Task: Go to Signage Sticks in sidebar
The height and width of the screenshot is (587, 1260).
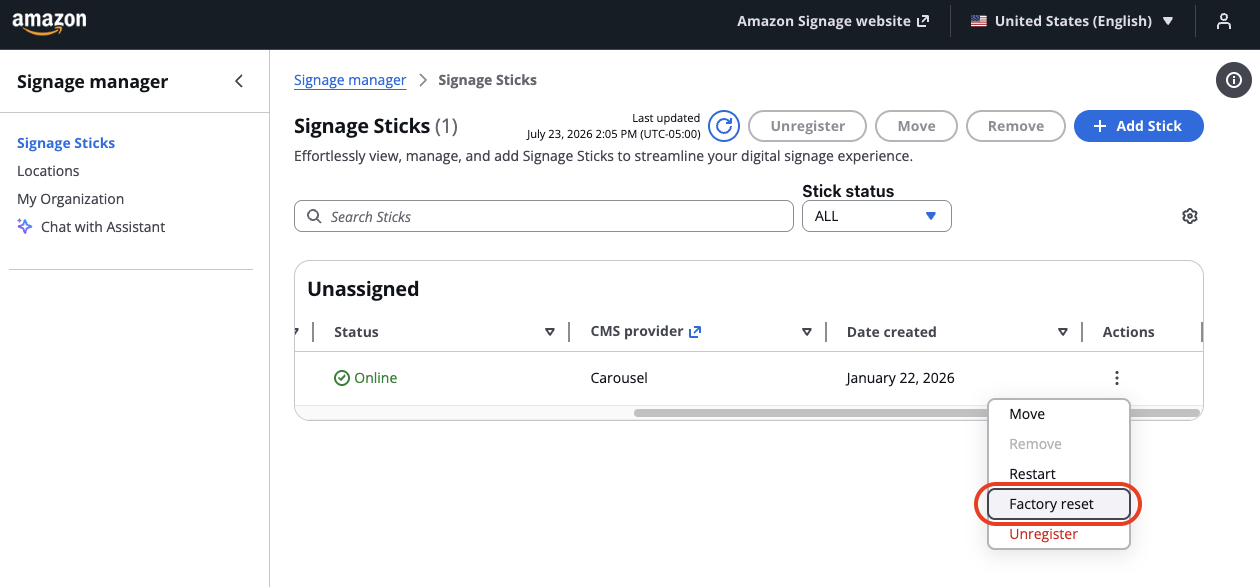Action: click(66, 143)
